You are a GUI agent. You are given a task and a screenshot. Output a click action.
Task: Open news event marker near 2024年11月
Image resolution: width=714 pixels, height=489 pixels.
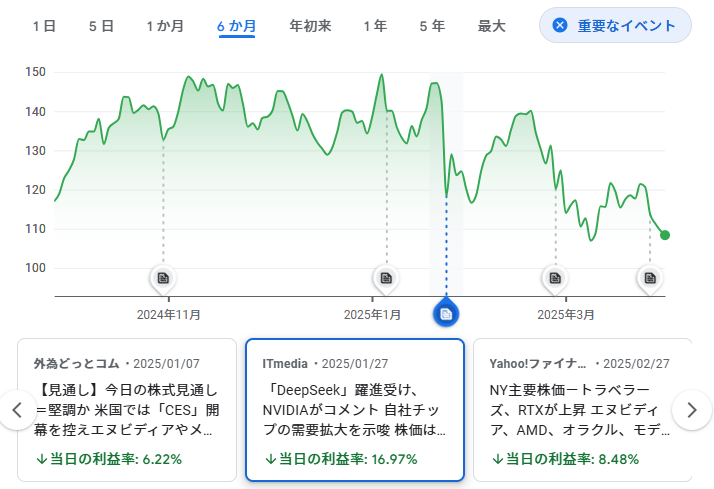(163, 278)
